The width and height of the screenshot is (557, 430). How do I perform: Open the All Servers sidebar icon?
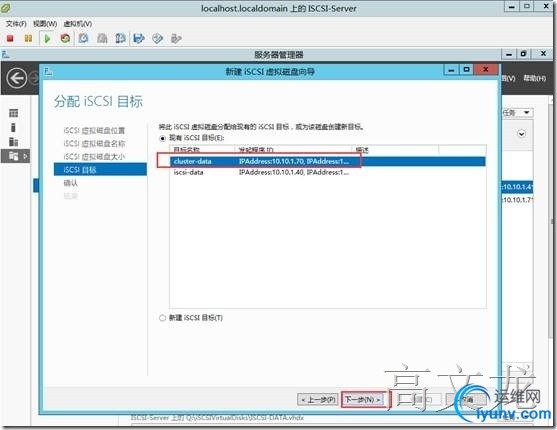13,141
